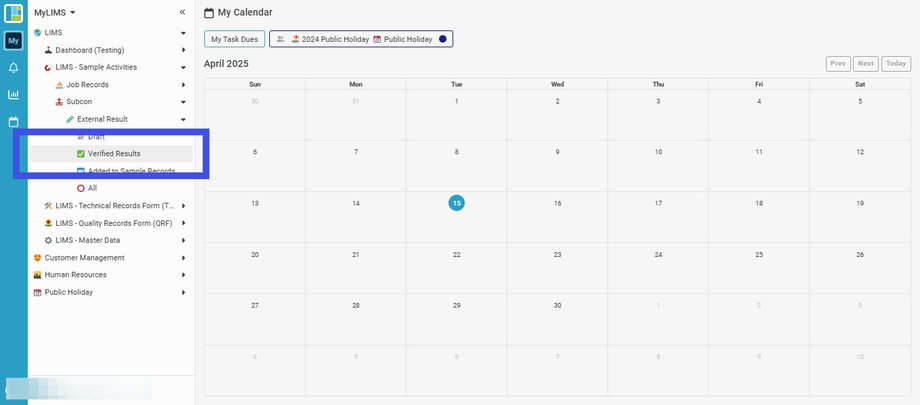The image size is (920, 405).
Task: Select date 12 on Saturday column
Action: (x=860, y=152)
